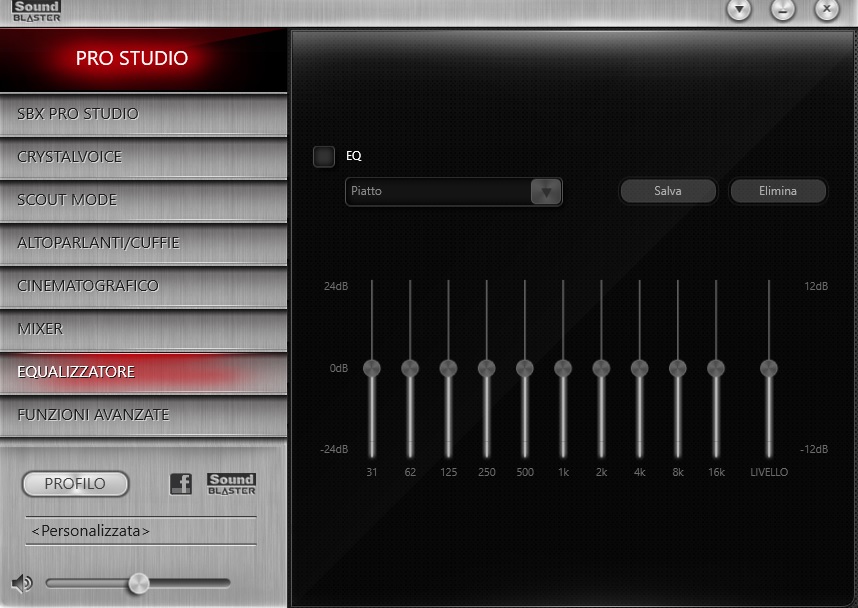Minimize the Sound Blaster window

[x=783, y=9]
